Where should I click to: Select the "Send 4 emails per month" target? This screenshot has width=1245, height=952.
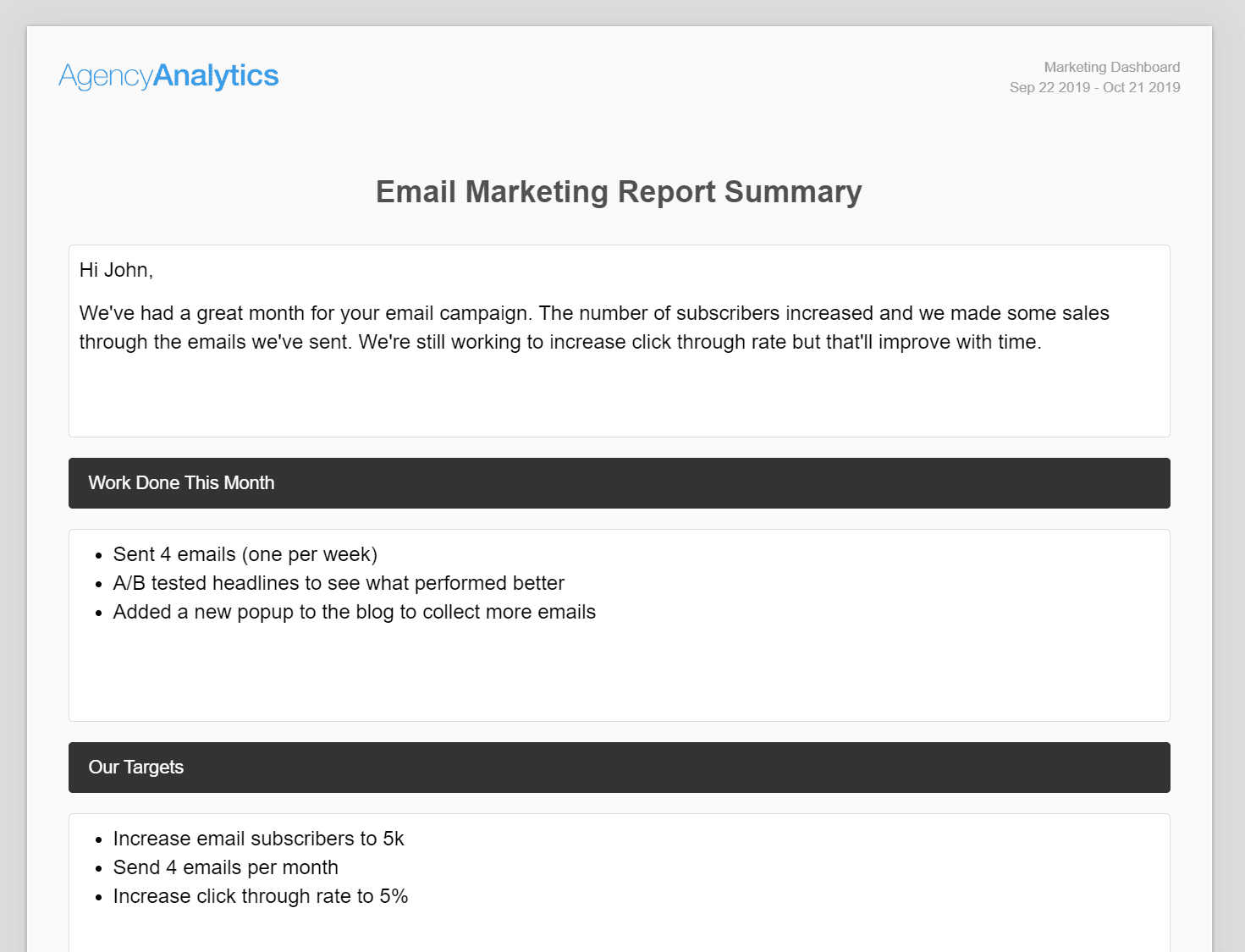point(225,867)
